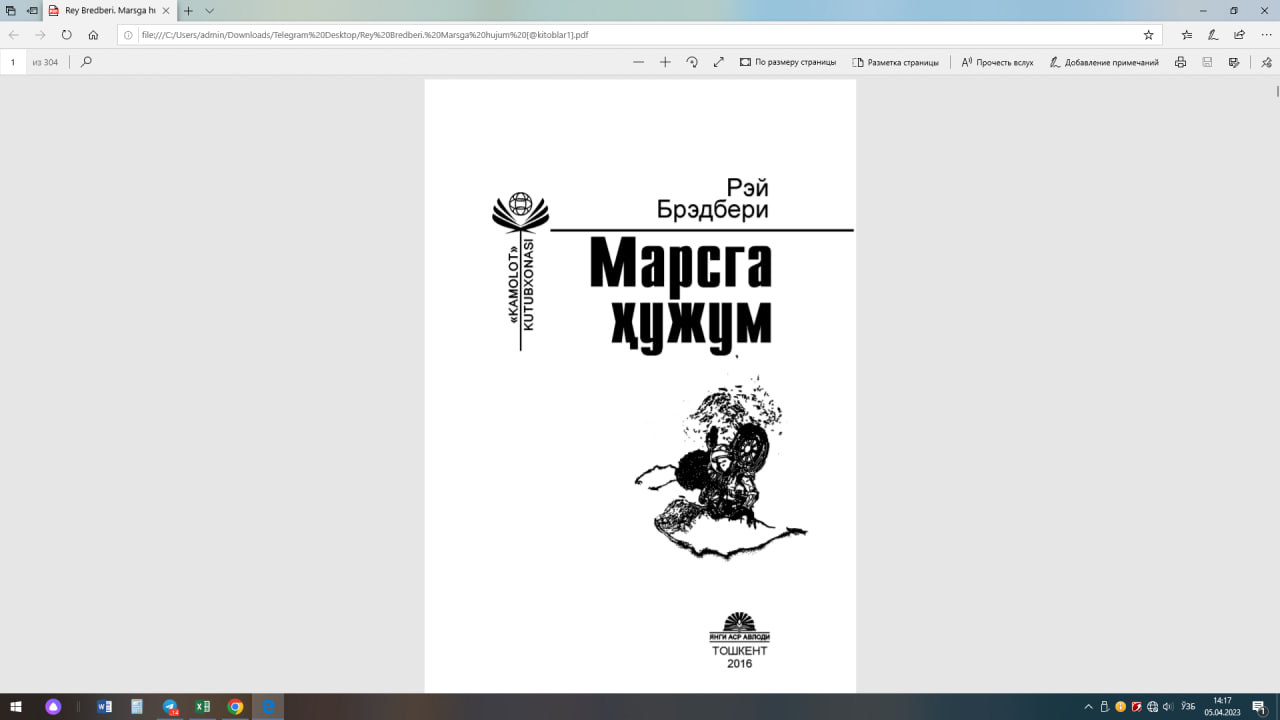This screenshot has width=1280, height=720.
Task: Open Windows notification center
Action: coord(1260,707)
